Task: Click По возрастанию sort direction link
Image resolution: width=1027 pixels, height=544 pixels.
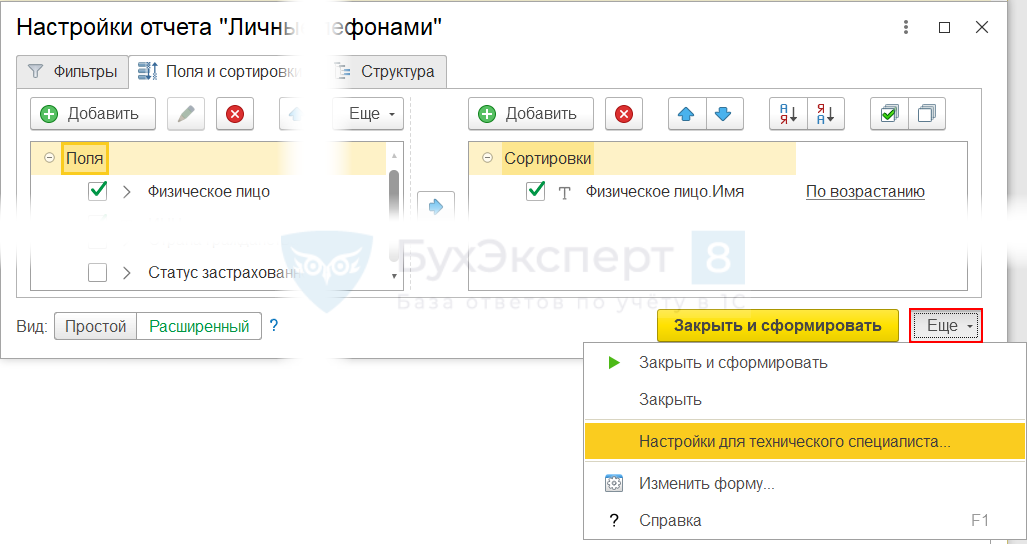Action: coord(865,192)
